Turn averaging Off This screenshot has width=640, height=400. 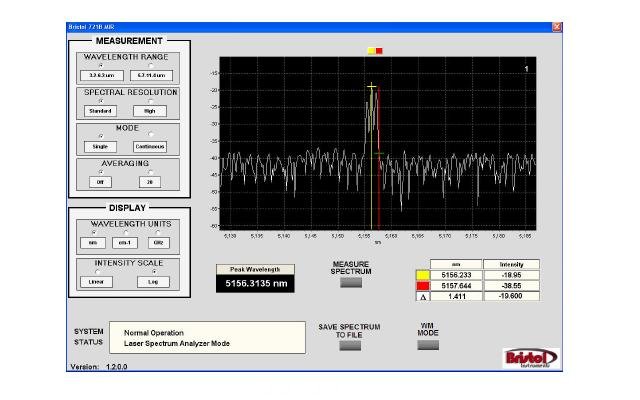coord(100,182)
